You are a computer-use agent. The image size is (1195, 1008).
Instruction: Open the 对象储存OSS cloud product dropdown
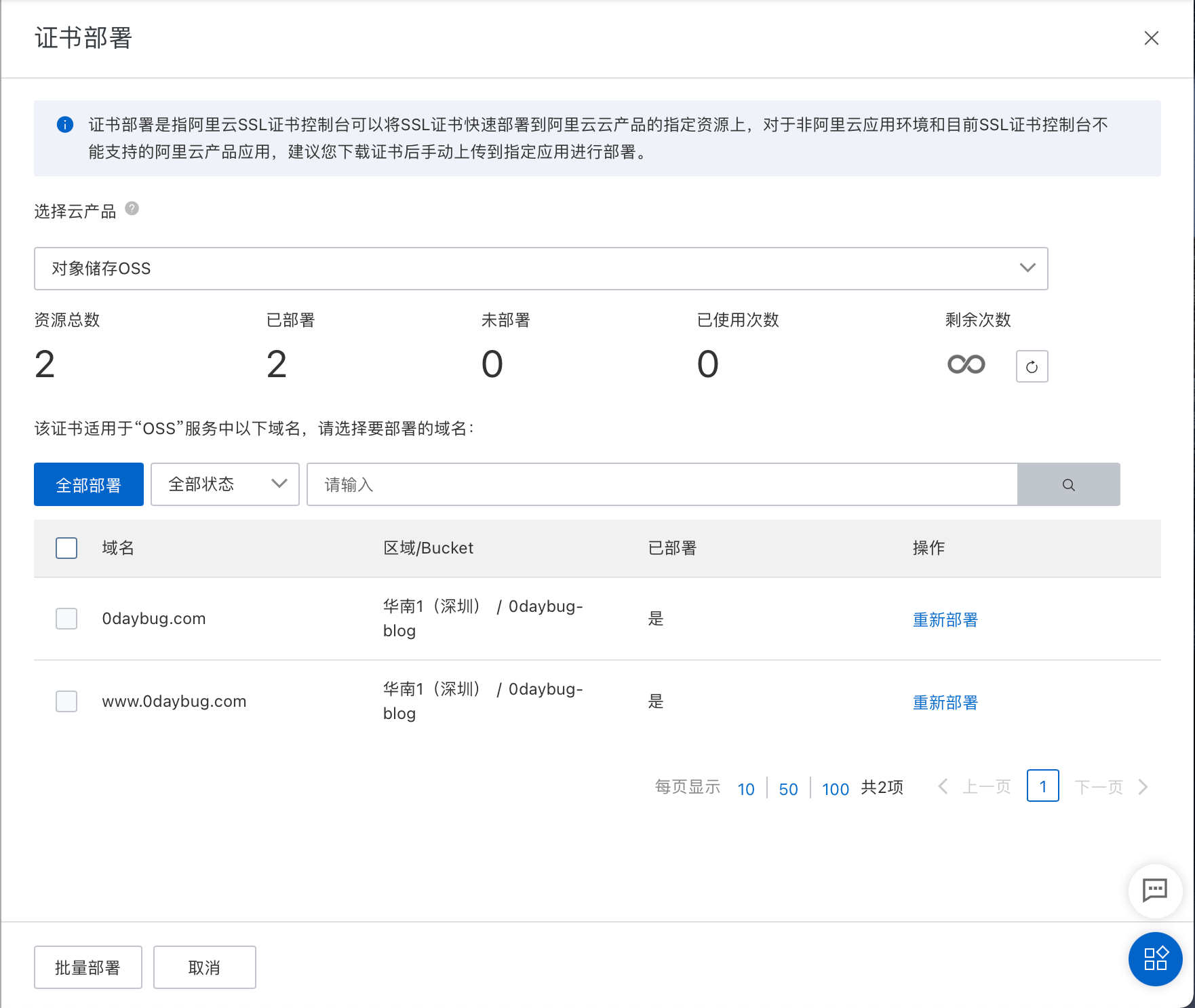(541, 269)
